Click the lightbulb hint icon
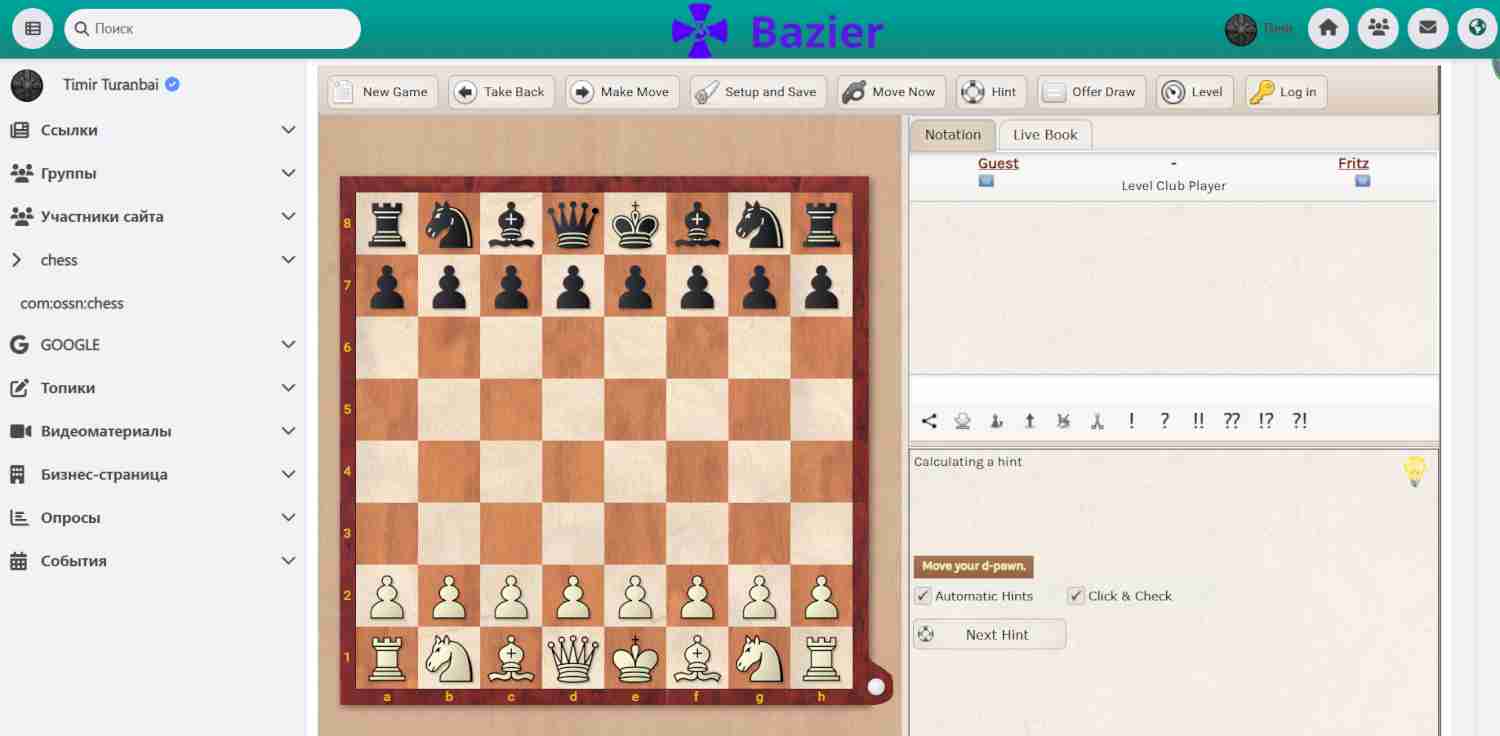 pyautogui.click(x=1414, y=471)
